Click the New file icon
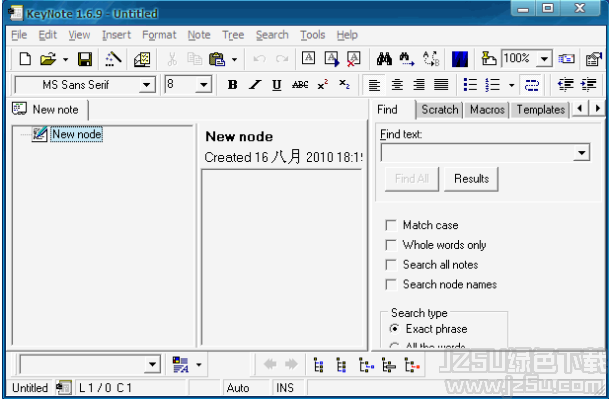 tap(25, 59)
